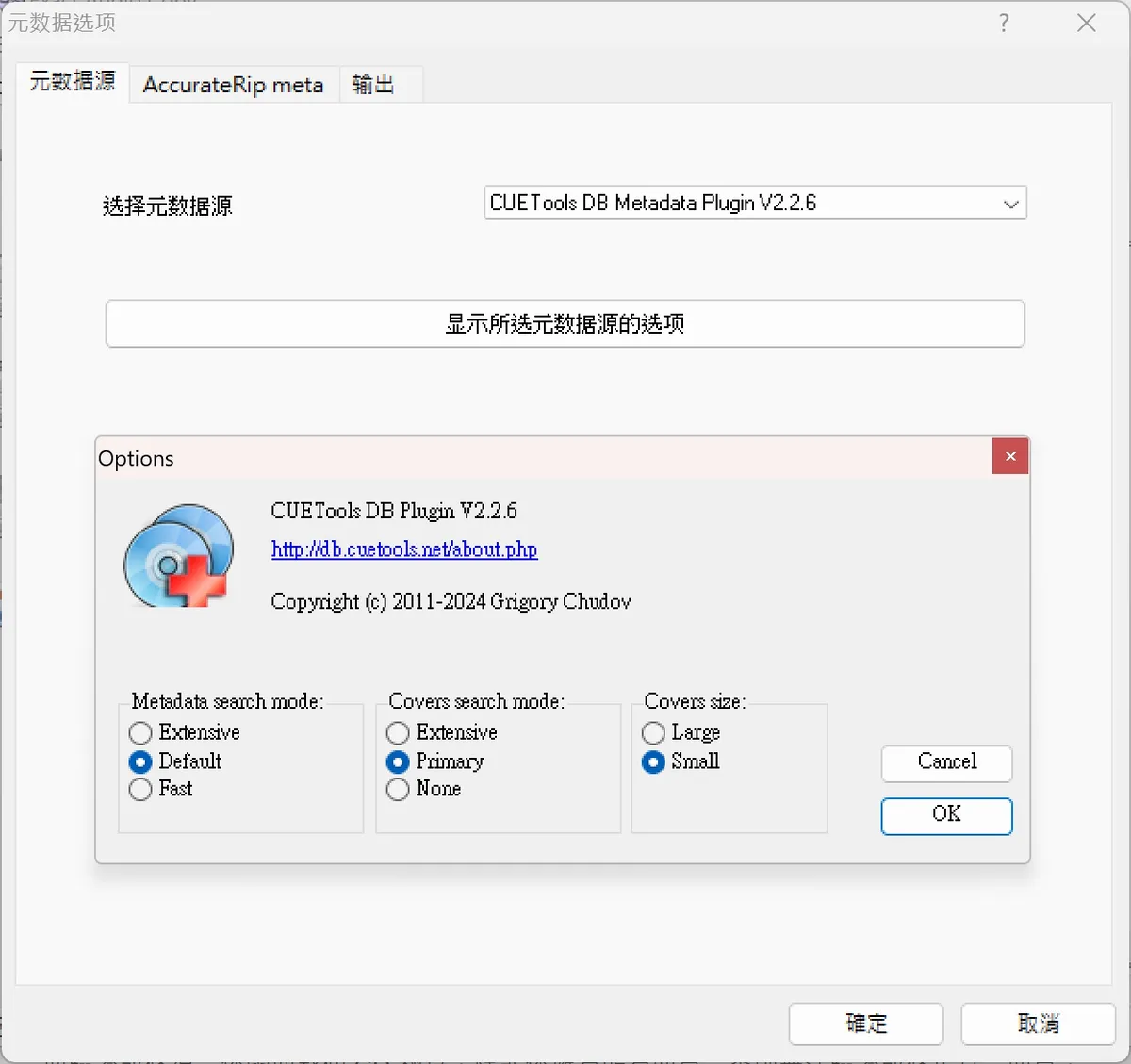Click the 选择元数据源 label

pos(168,205)
